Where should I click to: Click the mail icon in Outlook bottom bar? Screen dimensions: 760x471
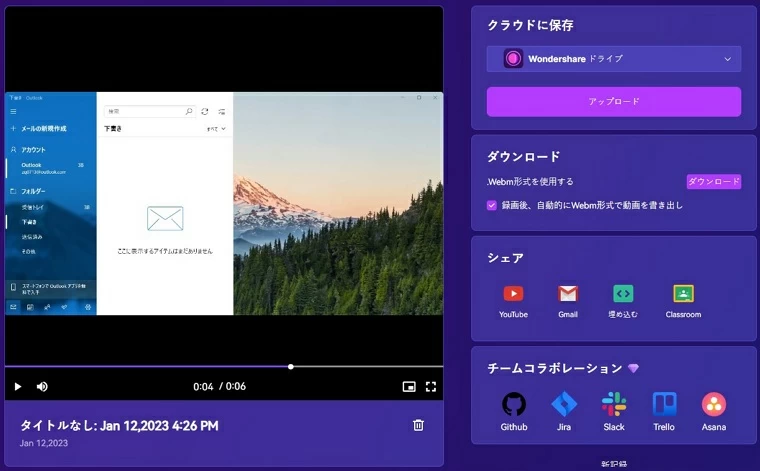tap(13, 307)
